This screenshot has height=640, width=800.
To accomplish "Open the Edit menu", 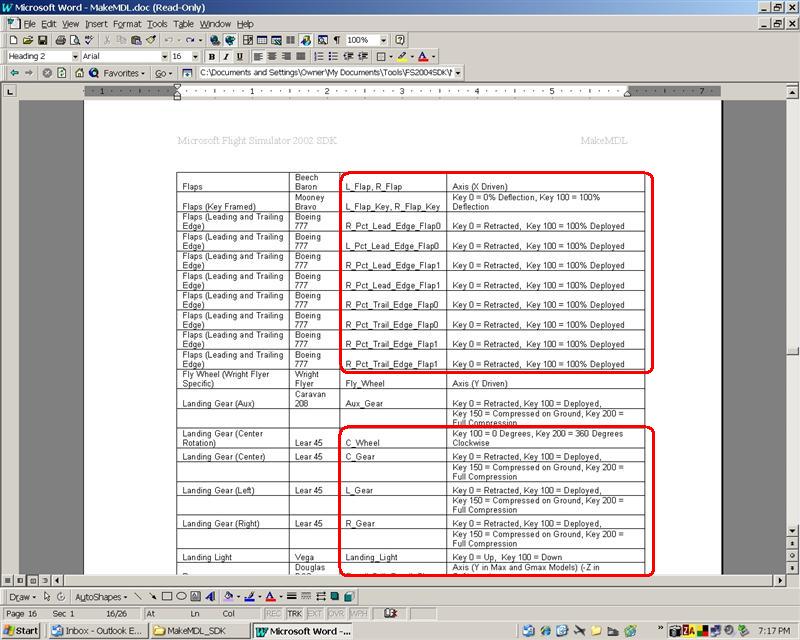I will coord(48,24).
